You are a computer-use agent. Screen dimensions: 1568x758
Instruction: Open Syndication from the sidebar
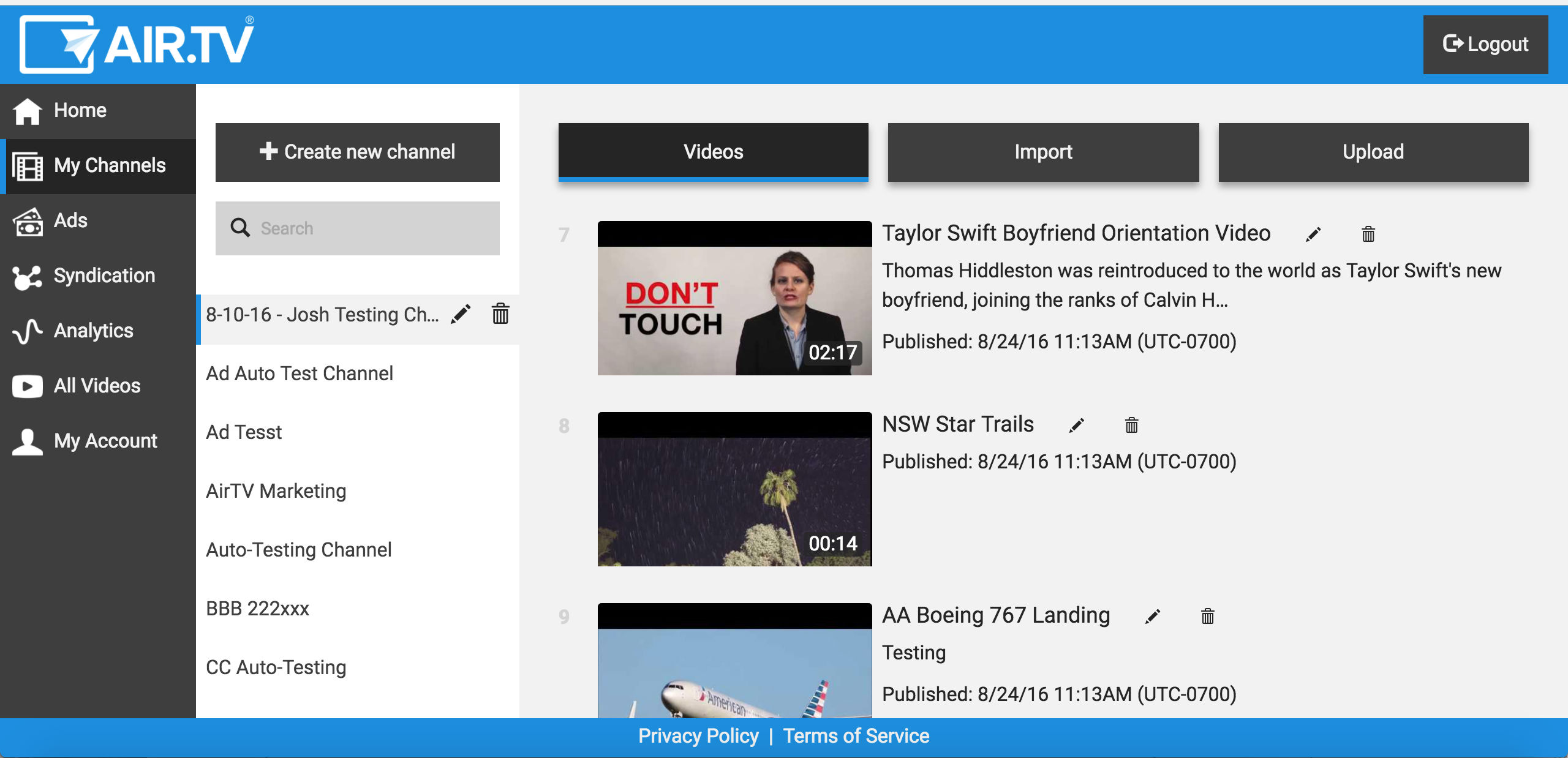point(104,276)
